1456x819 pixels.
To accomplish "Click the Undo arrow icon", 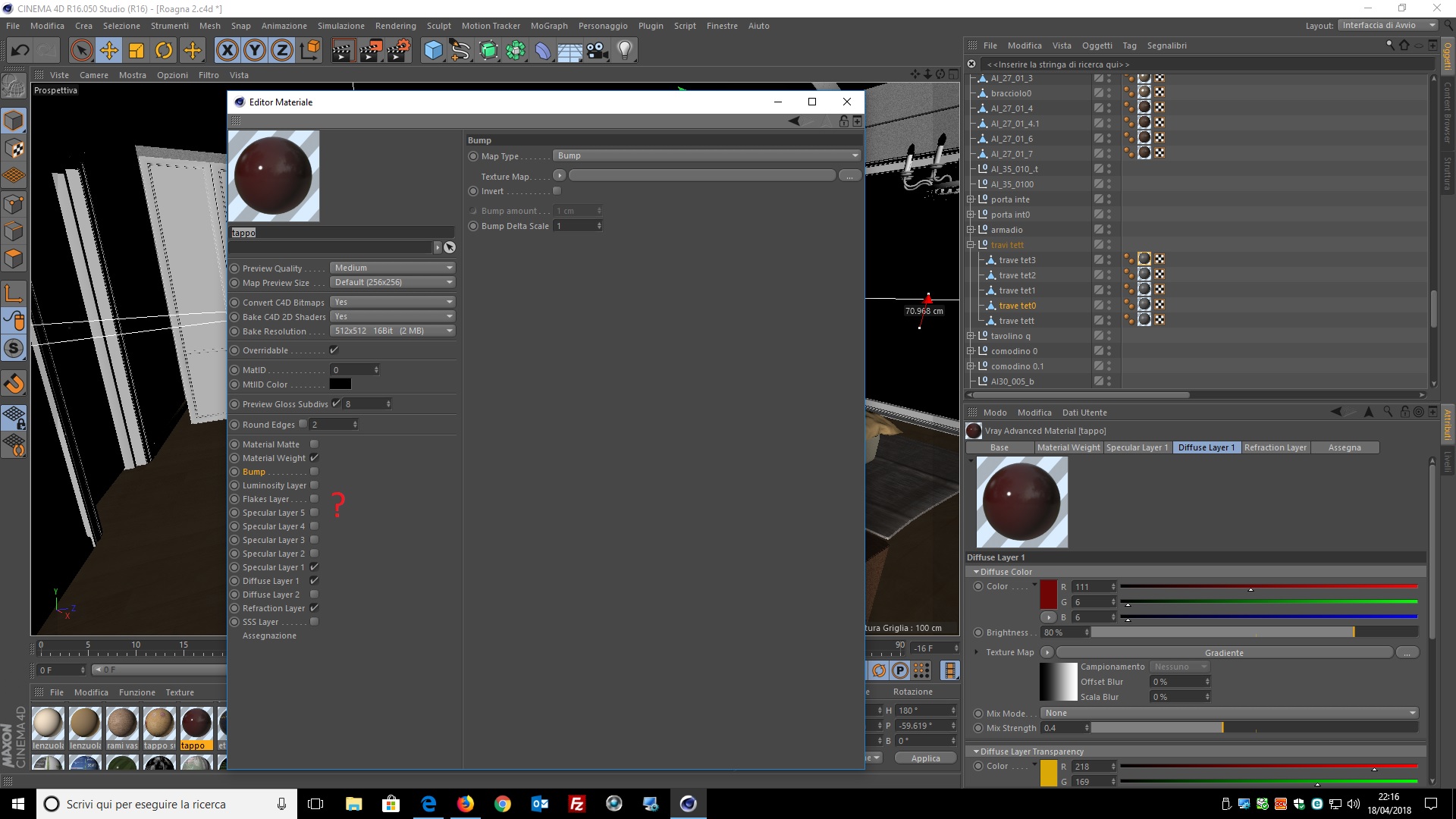I will point(20,51).
